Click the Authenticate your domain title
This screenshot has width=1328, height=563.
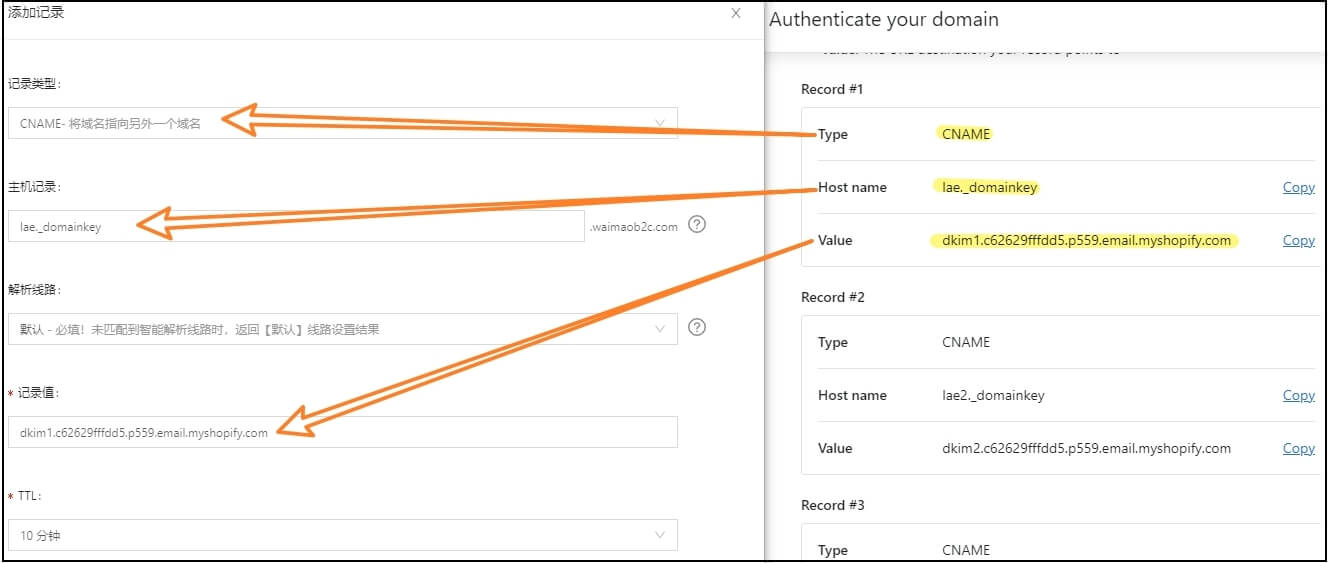(x=884, y=19)
